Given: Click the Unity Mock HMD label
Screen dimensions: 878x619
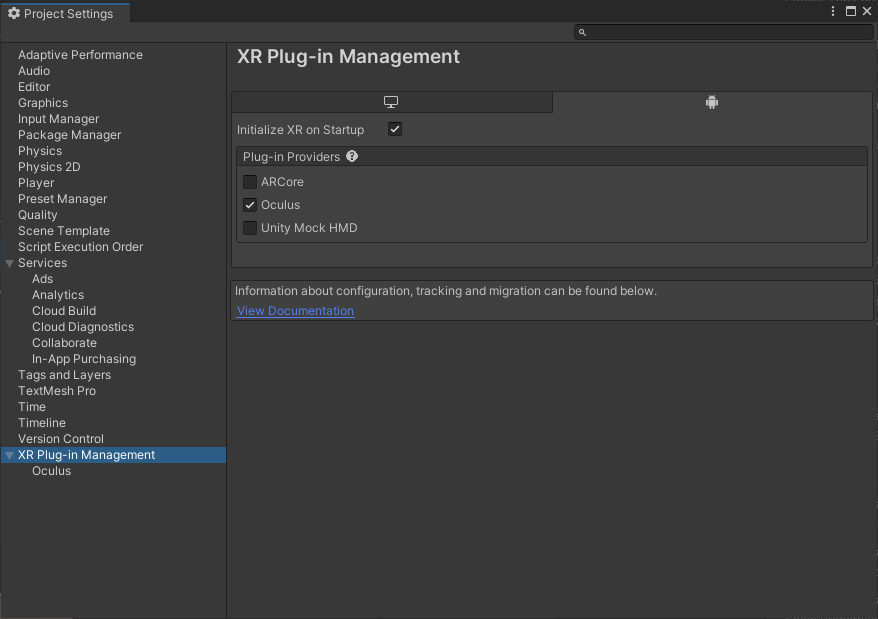Looking at the screenshot, I should [x=309, y=228].
